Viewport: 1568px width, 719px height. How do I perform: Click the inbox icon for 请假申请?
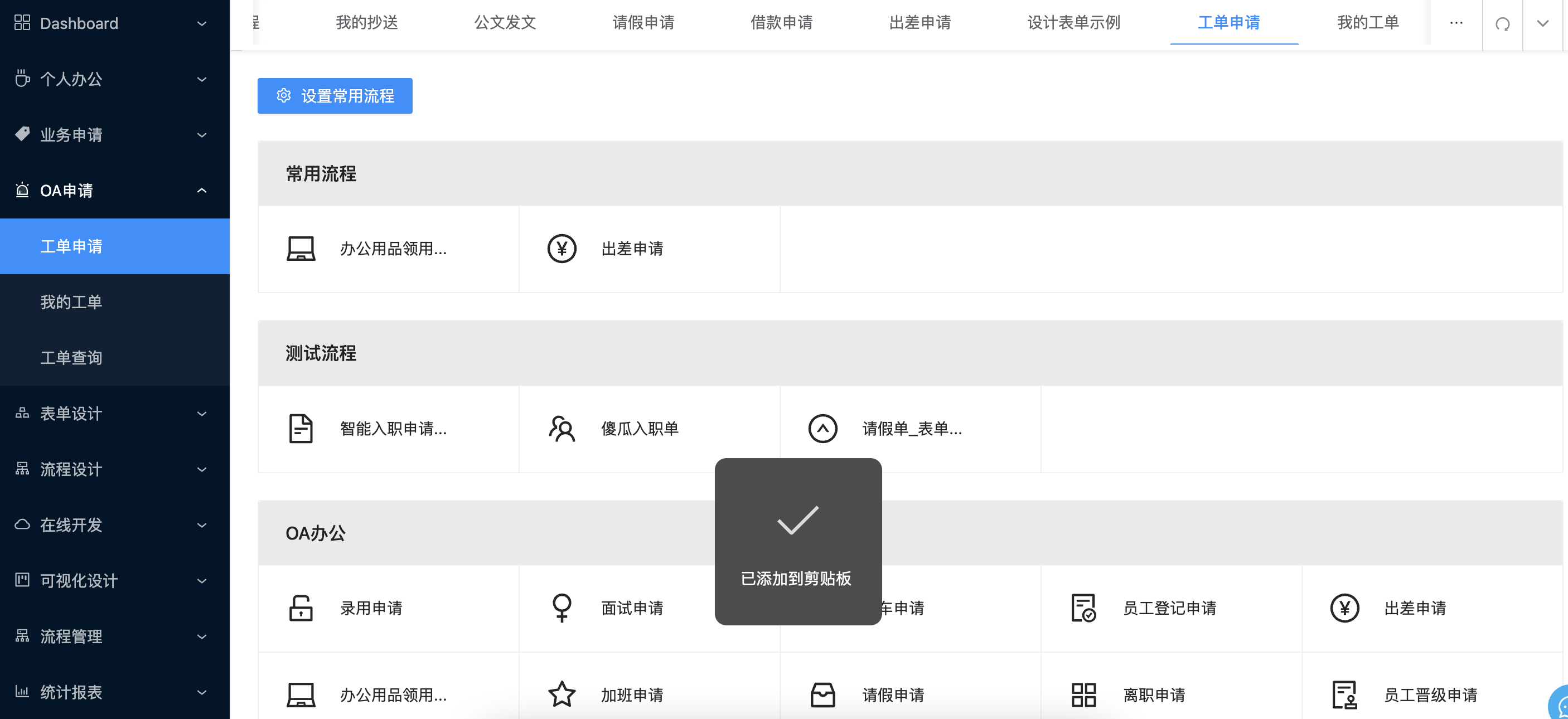(x=822, y=694)
